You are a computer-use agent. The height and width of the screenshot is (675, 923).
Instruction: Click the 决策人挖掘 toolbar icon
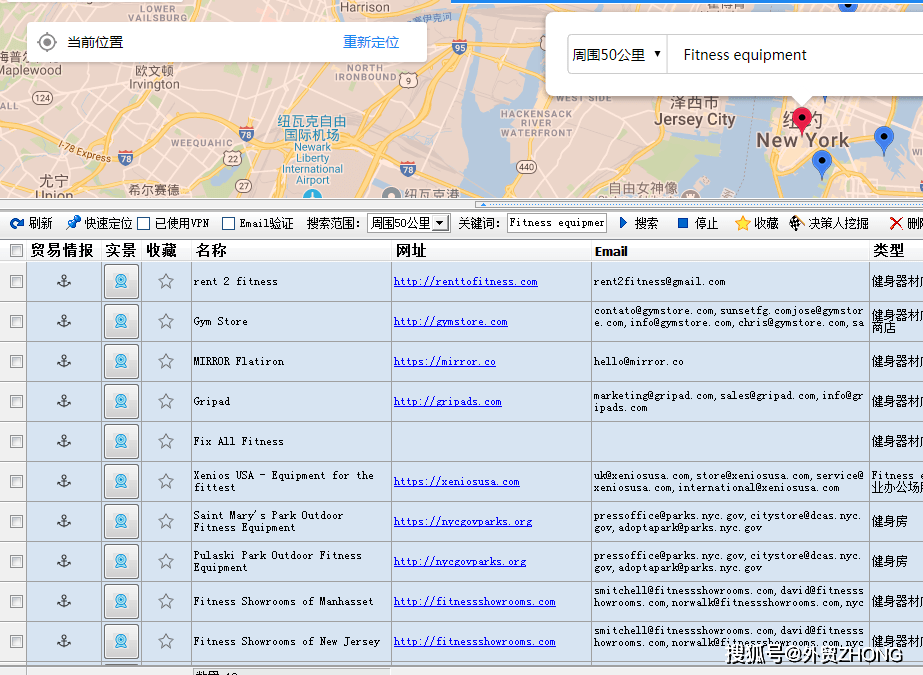pos(796,223)
